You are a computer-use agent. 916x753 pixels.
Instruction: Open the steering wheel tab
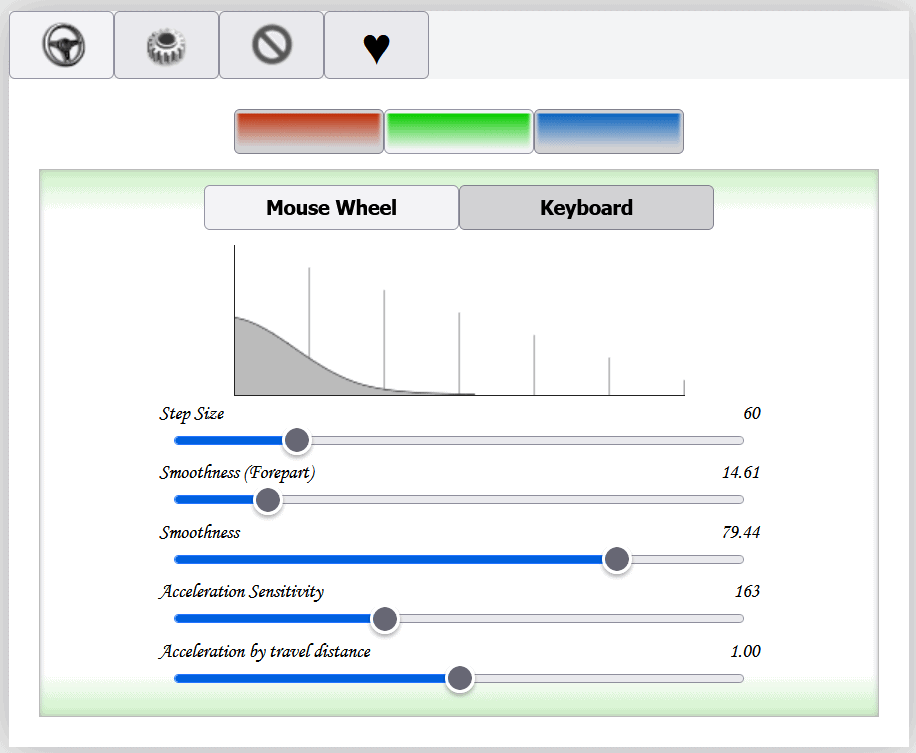click(x=62, y=46)
